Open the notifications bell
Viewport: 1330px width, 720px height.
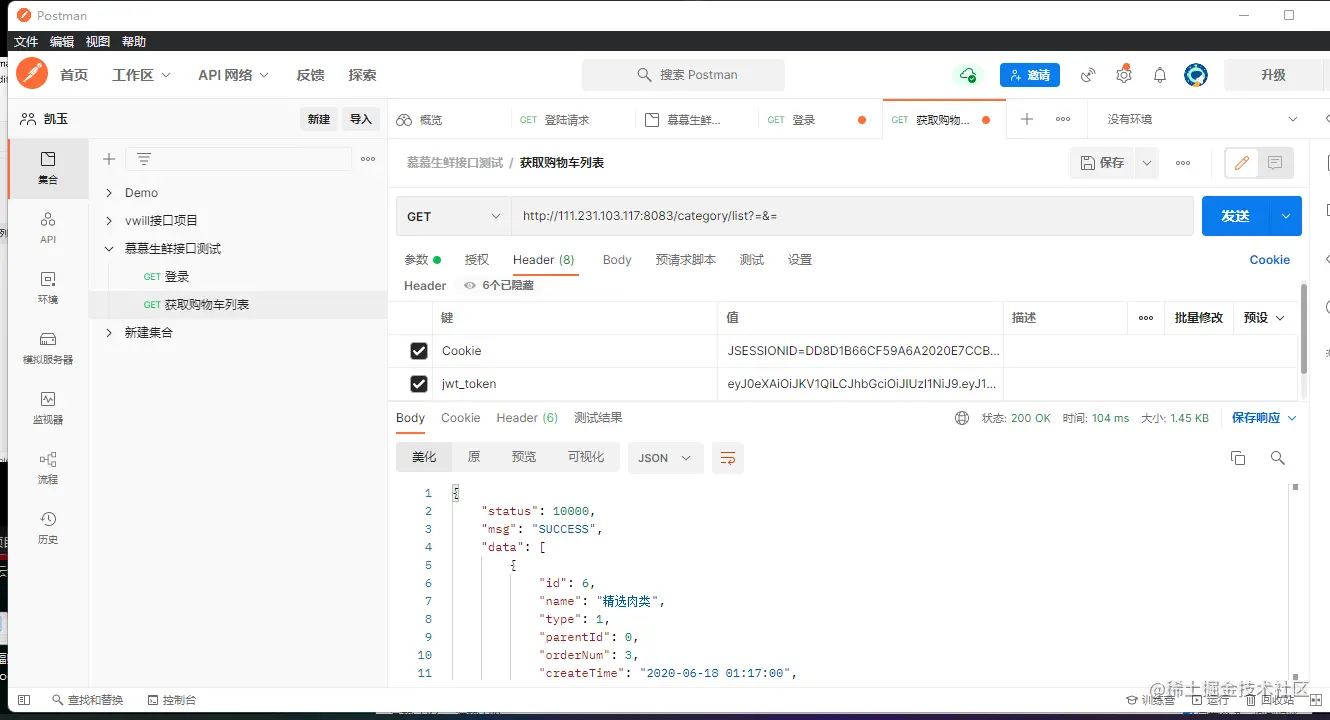1160,75
